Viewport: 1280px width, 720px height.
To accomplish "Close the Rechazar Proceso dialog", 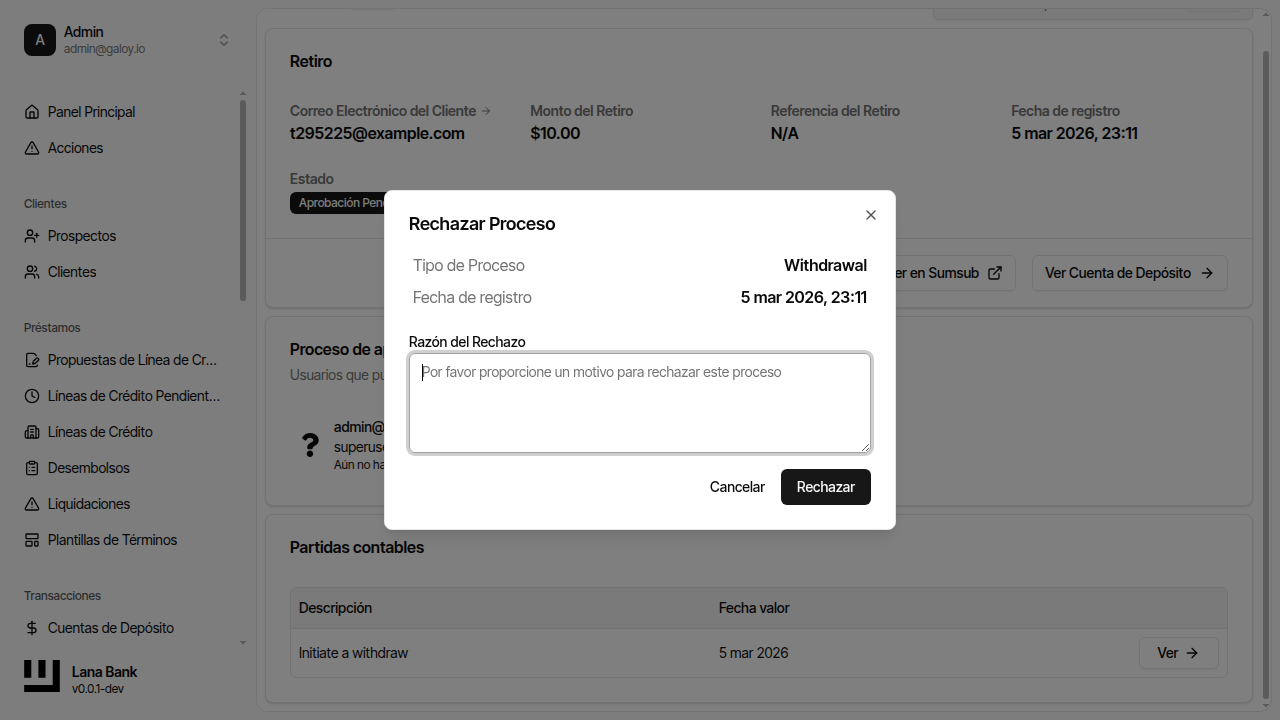I will pos(871,215).
